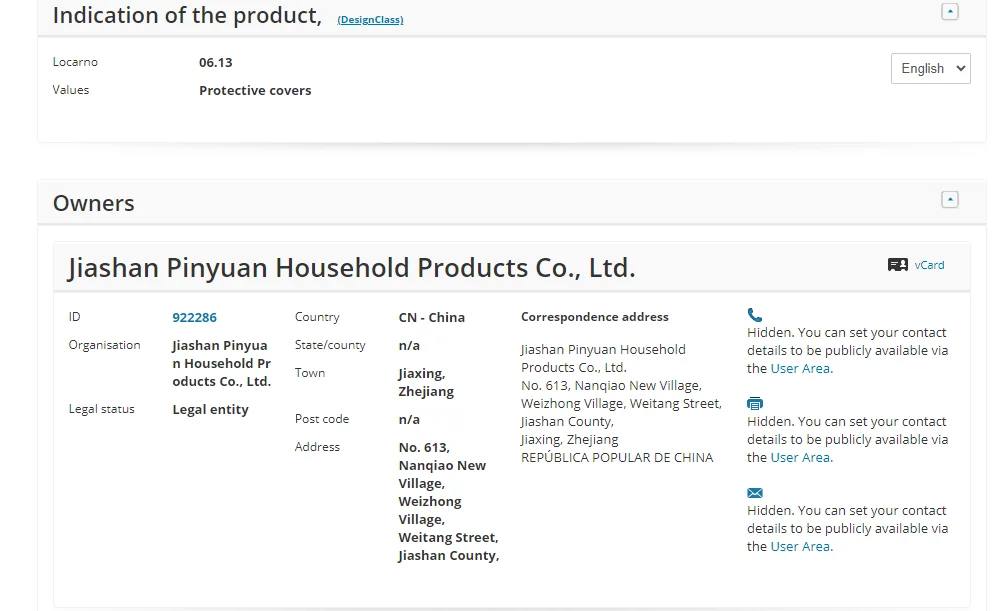Image resolution: width=1004 pixels, height=611 pixels.
Task: Open owner ID 922286
Action: [x=195, y=318]
